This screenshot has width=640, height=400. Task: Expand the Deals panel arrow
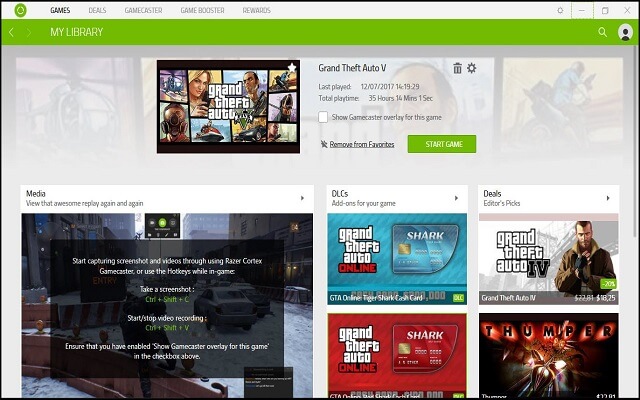[608, 198]
